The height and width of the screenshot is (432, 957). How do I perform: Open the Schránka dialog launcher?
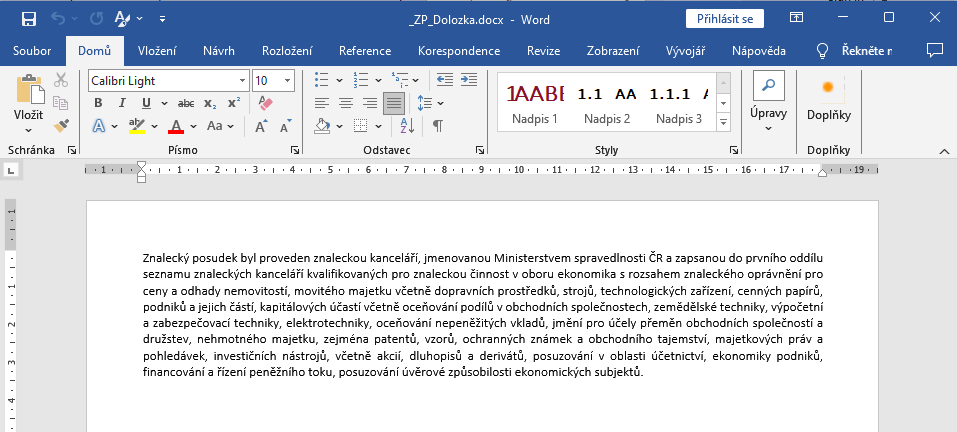72,150
